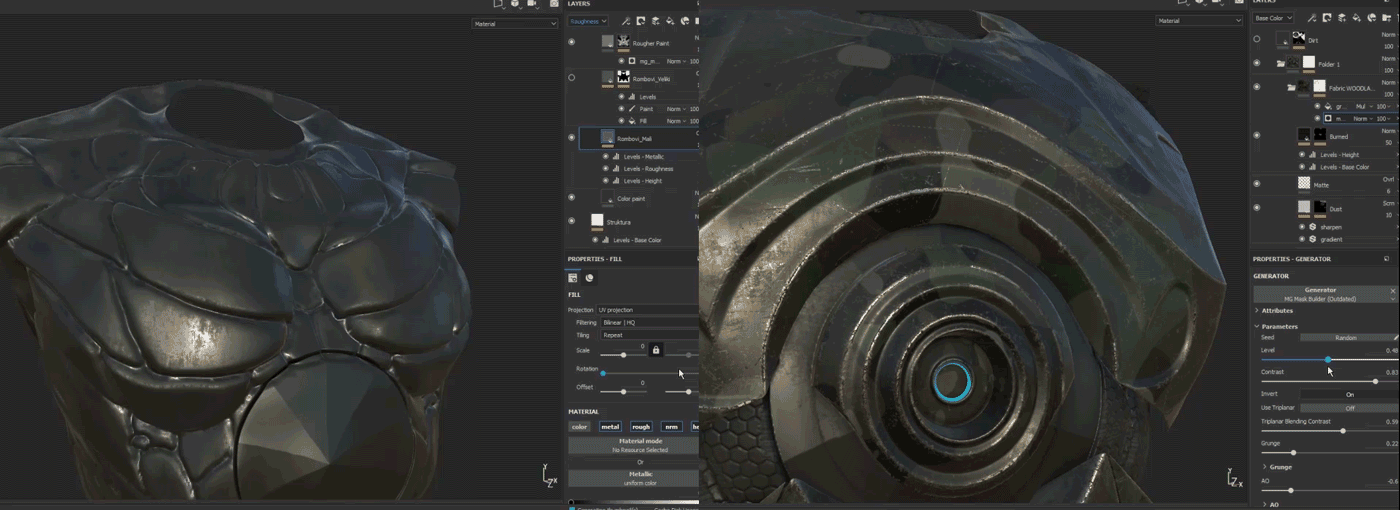Open the right viewport Material dropdown
The width and height of the screenshot is (1400, 510).
pos(1199,21)
